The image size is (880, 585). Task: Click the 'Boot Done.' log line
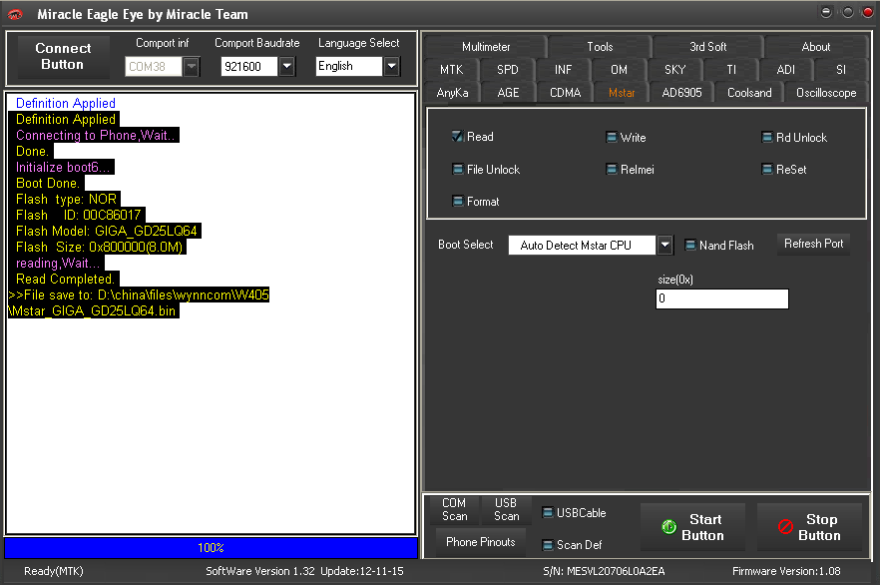pos(47,183)
